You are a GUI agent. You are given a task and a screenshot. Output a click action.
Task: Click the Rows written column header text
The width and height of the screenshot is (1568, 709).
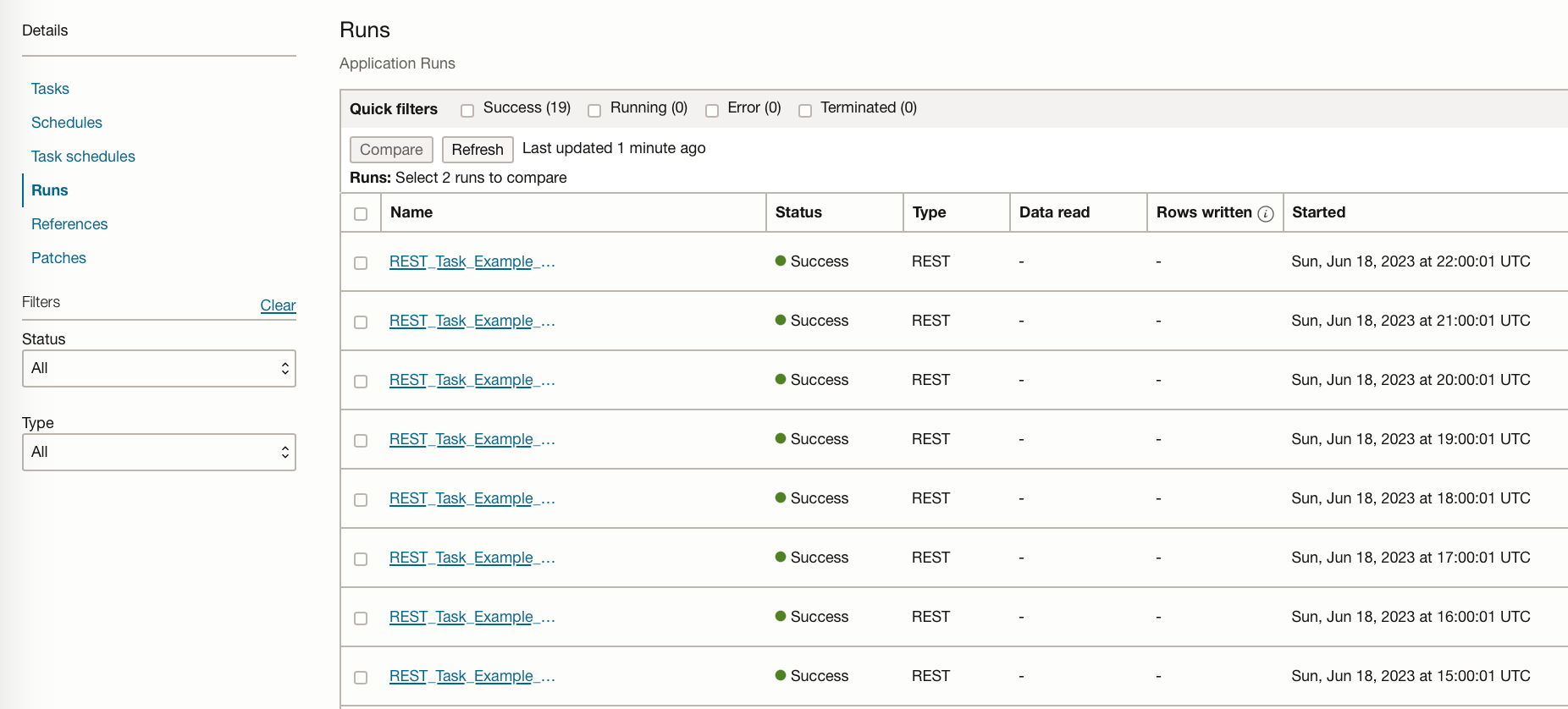(1204, 212)
